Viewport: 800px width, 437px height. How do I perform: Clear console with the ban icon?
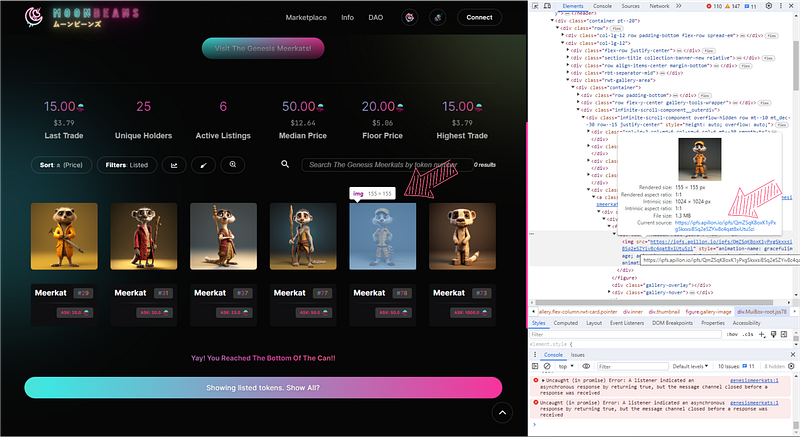coord(547,366)
